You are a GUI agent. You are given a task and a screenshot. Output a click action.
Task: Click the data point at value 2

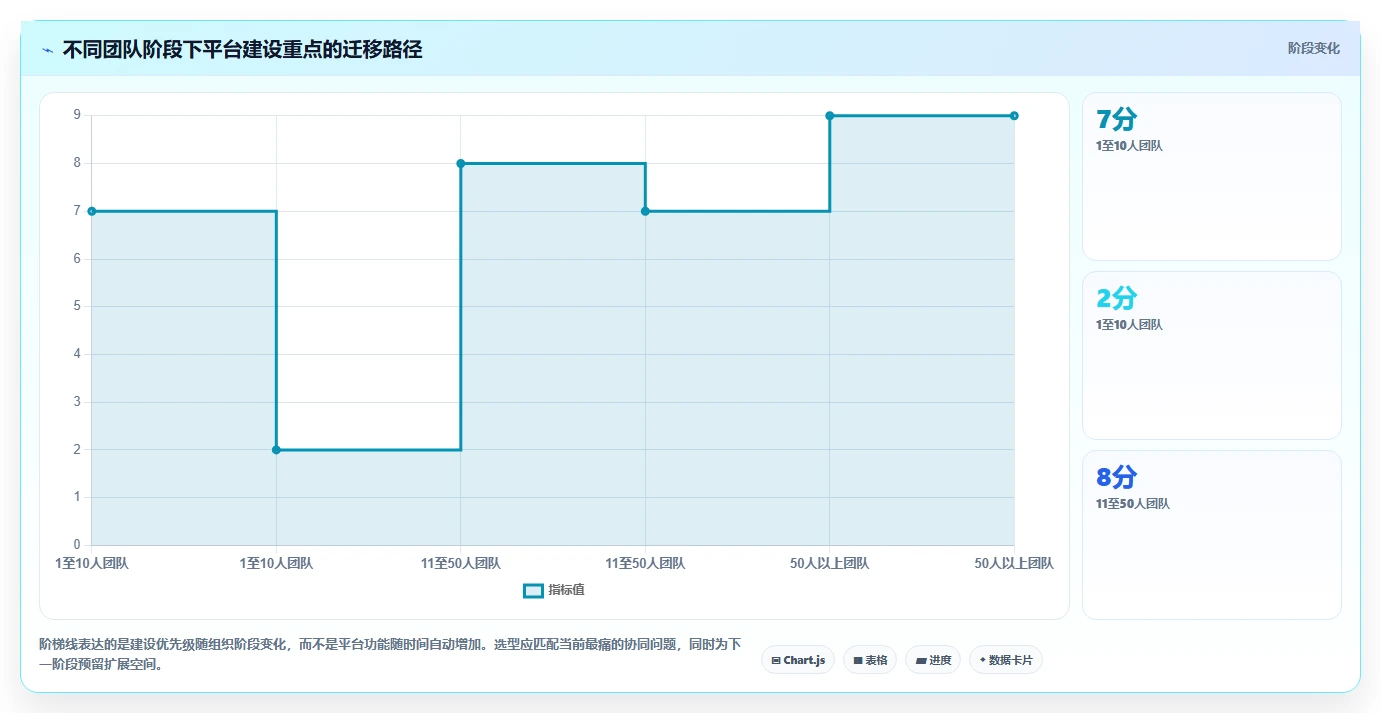point(276,450)
